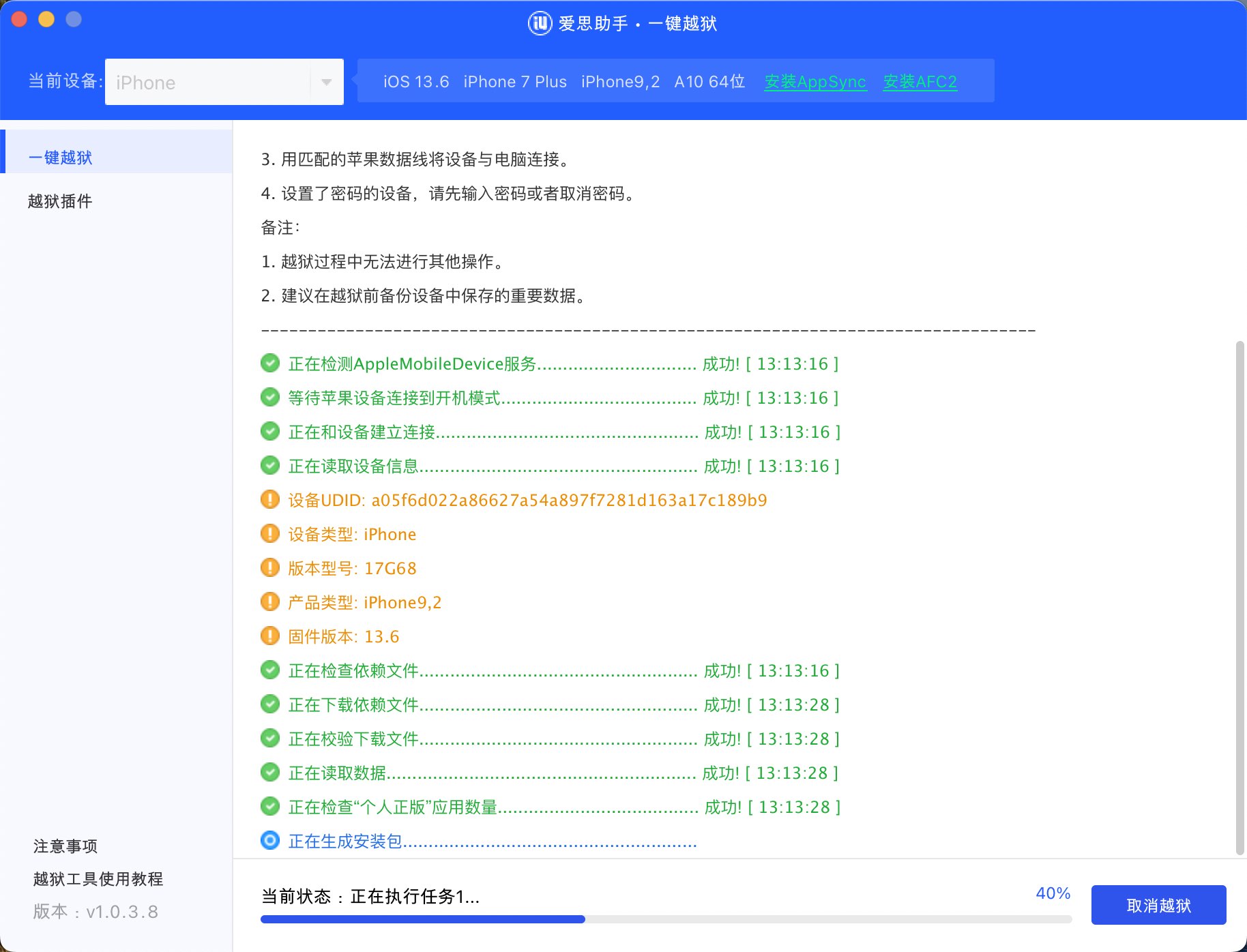Image resolution: width=1247 pixels, height=952 pixels.
Task: Open the 当前设备 iPhone device dropdown
Action: click(x=224, y=82)
